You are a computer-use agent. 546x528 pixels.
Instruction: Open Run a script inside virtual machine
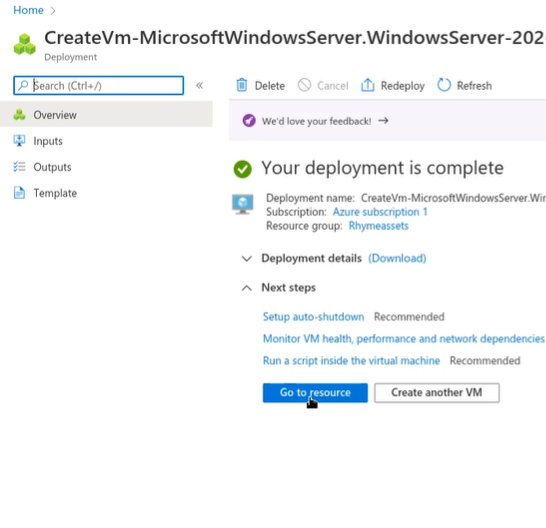click(351, 360)
